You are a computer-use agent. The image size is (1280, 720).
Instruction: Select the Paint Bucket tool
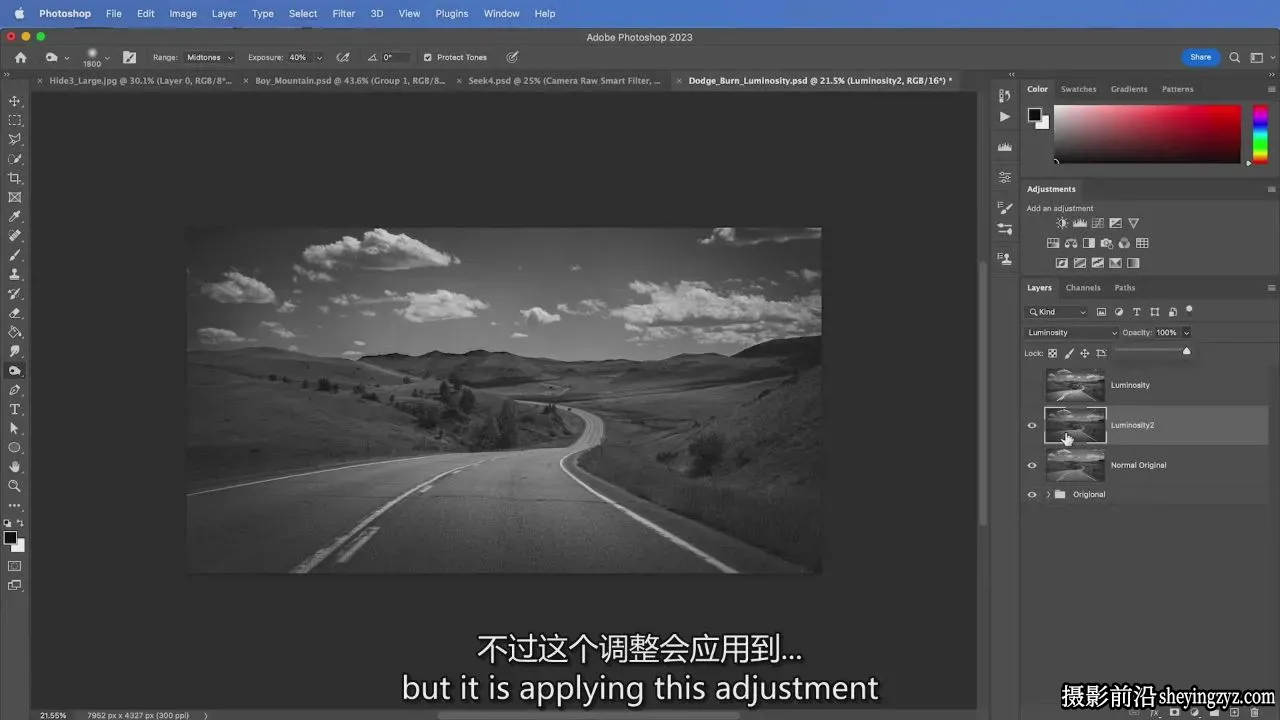tap(15, 332)
